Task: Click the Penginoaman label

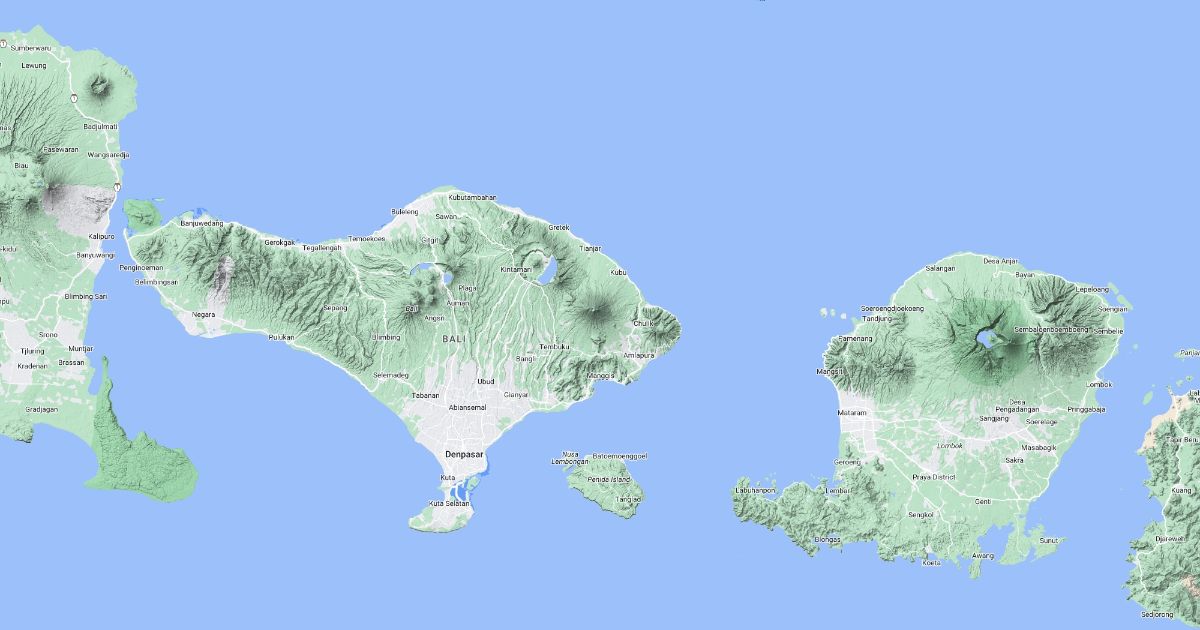Action: (141, 268)
